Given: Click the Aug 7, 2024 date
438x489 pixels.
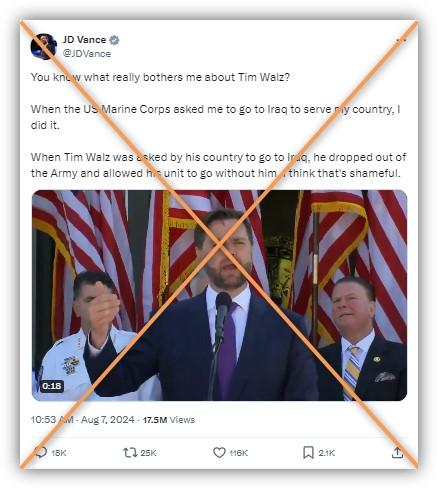Looking at the screenshot, I should 108,419.
